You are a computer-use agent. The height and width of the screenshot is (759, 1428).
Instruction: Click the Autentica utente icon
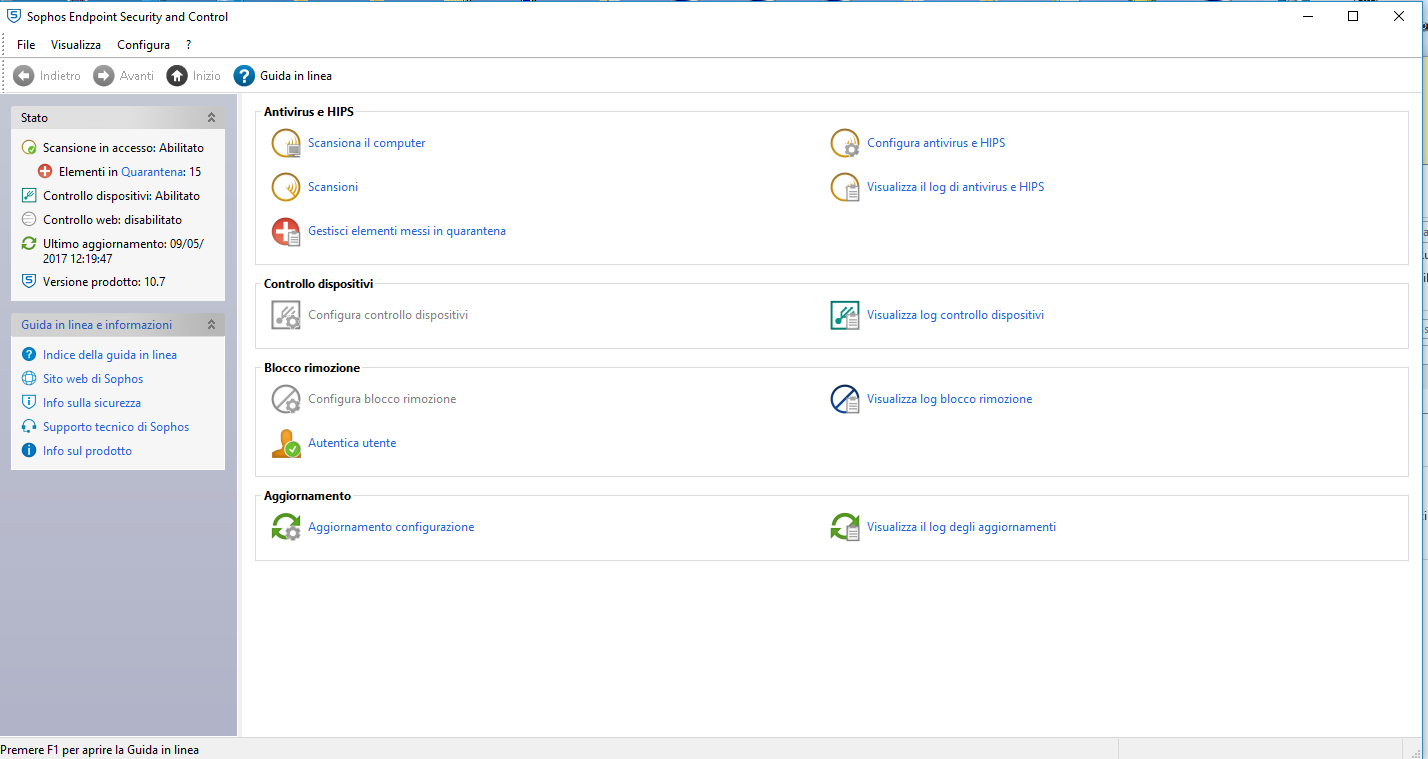pyautogui.click(x=286, y=443)
